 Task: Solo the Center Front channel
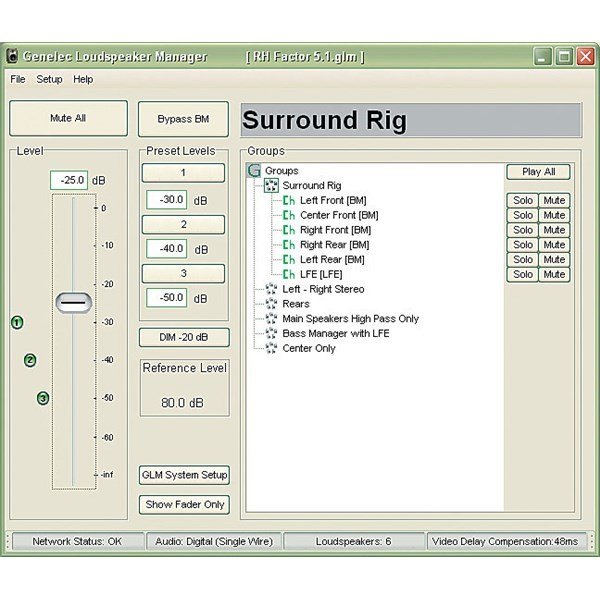coord(523,215)
